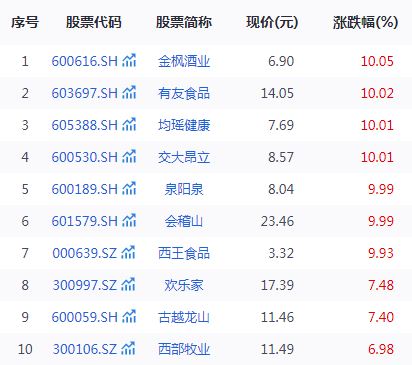Click change value 10.01 in 均瑶健康 row
The image size is (412, 365).
pyautogui.click(x=377, y=125)
